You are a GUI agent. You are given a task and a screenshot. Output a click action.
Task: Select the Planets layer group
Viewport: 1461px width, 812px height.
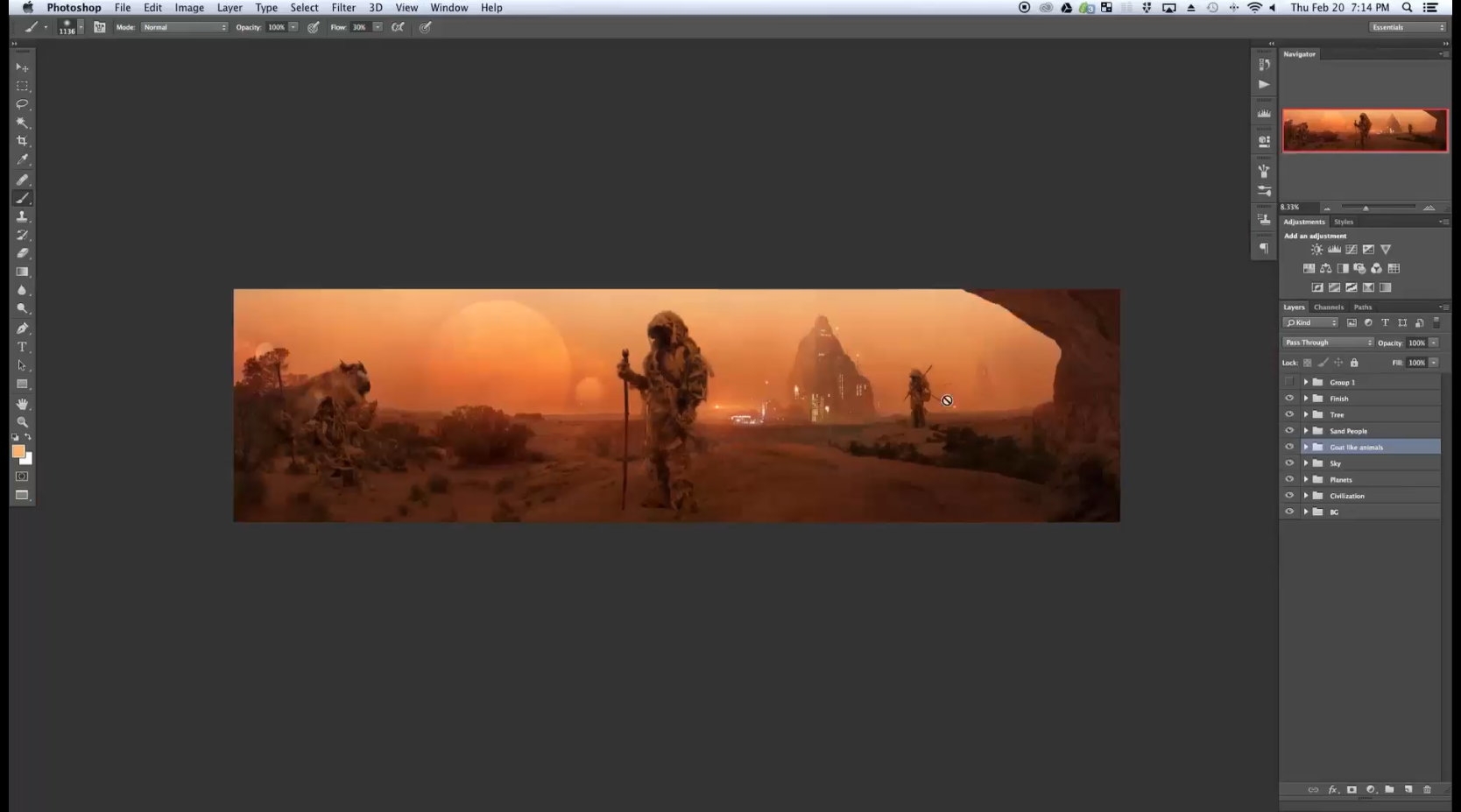pyautogui.click(x=1371, y=479)
